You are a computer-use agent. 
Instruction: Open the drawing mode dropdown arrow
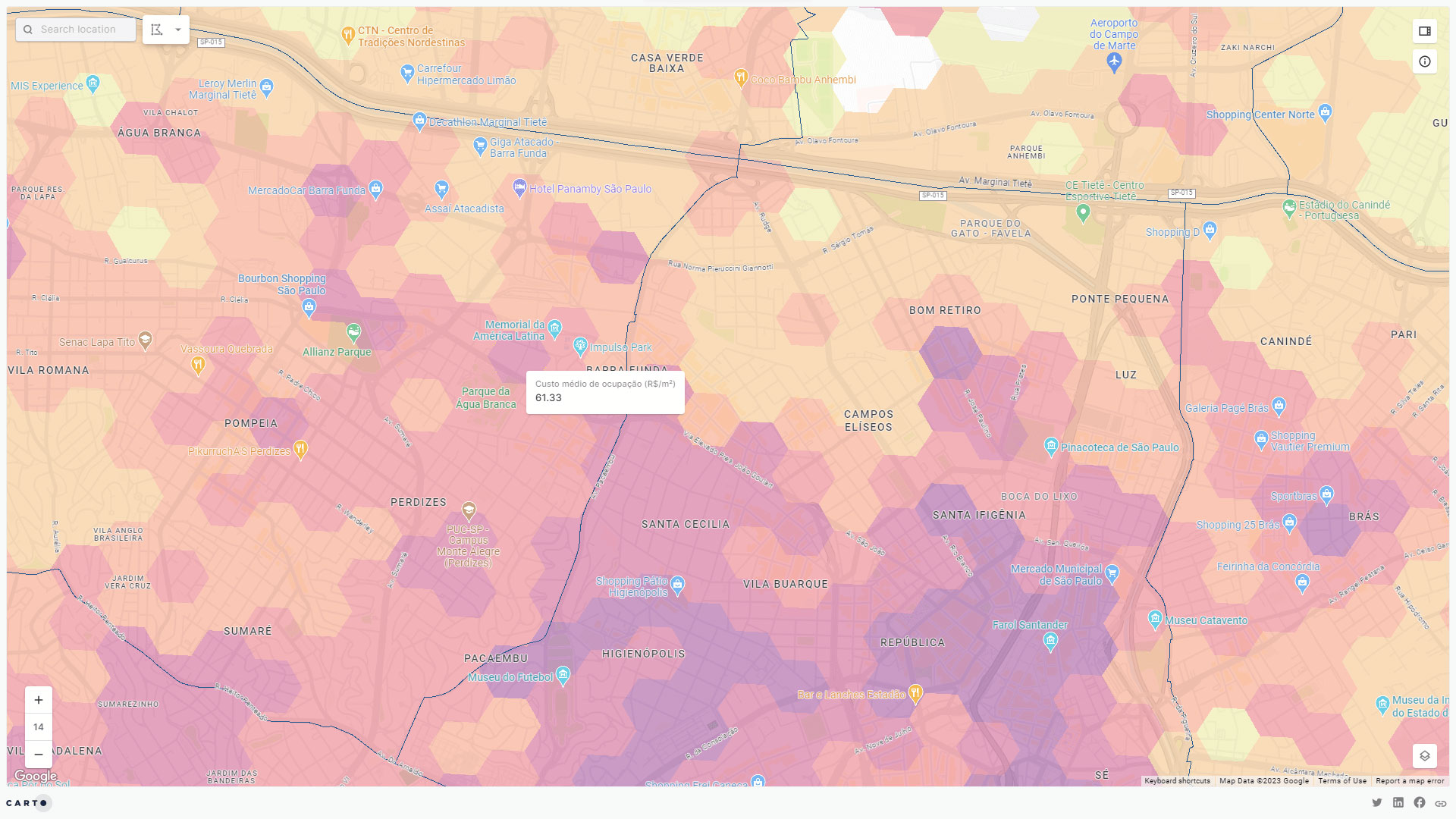coord(178,30)
